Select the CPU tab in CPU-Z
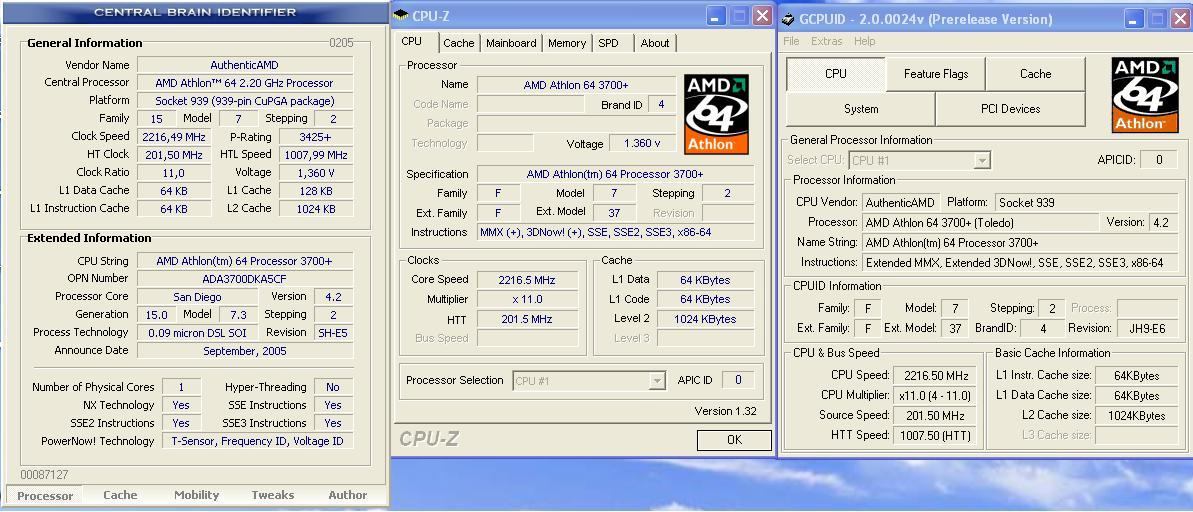 412,42
